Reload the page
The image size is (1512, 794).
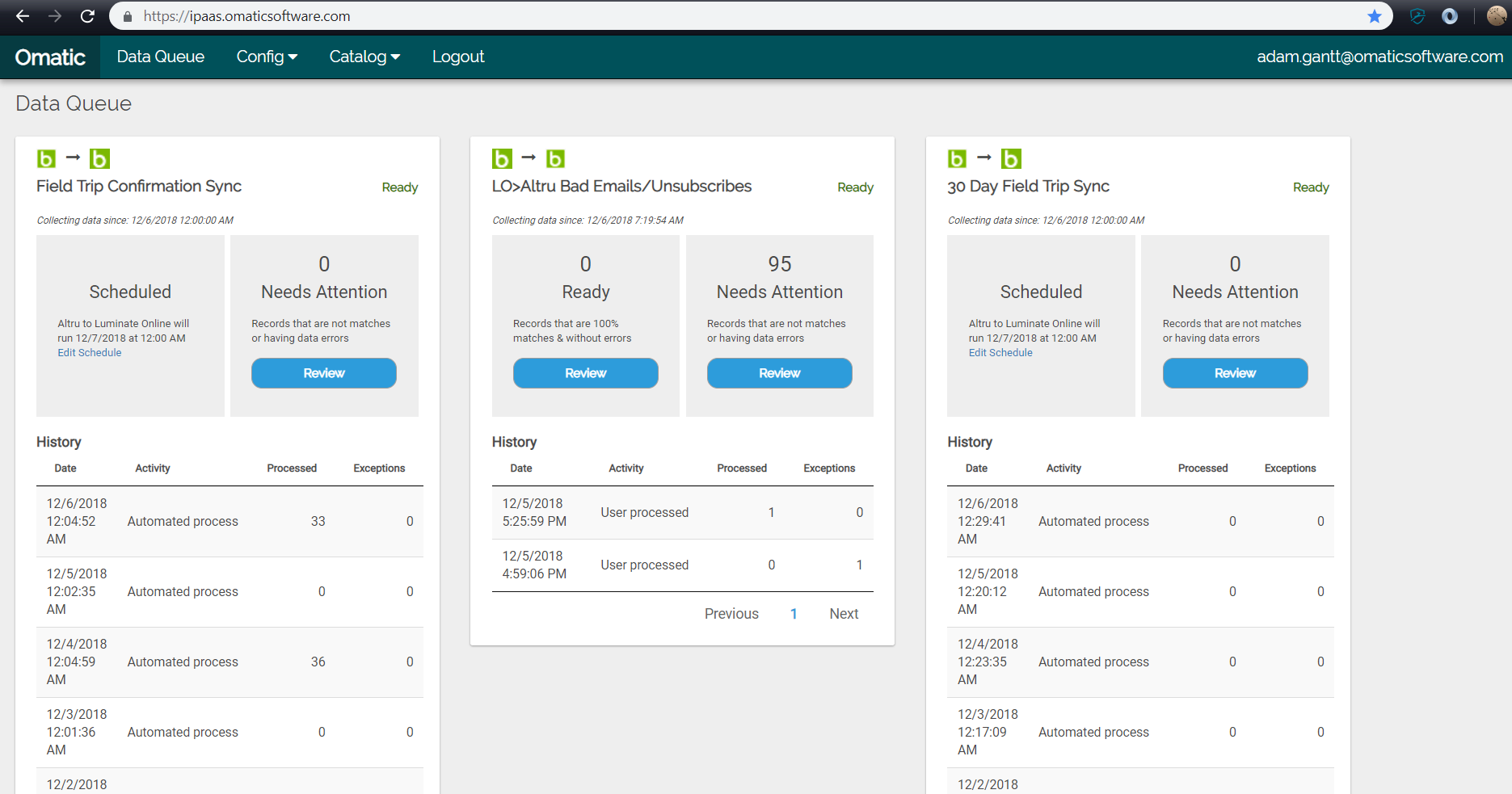coord(86,15)
